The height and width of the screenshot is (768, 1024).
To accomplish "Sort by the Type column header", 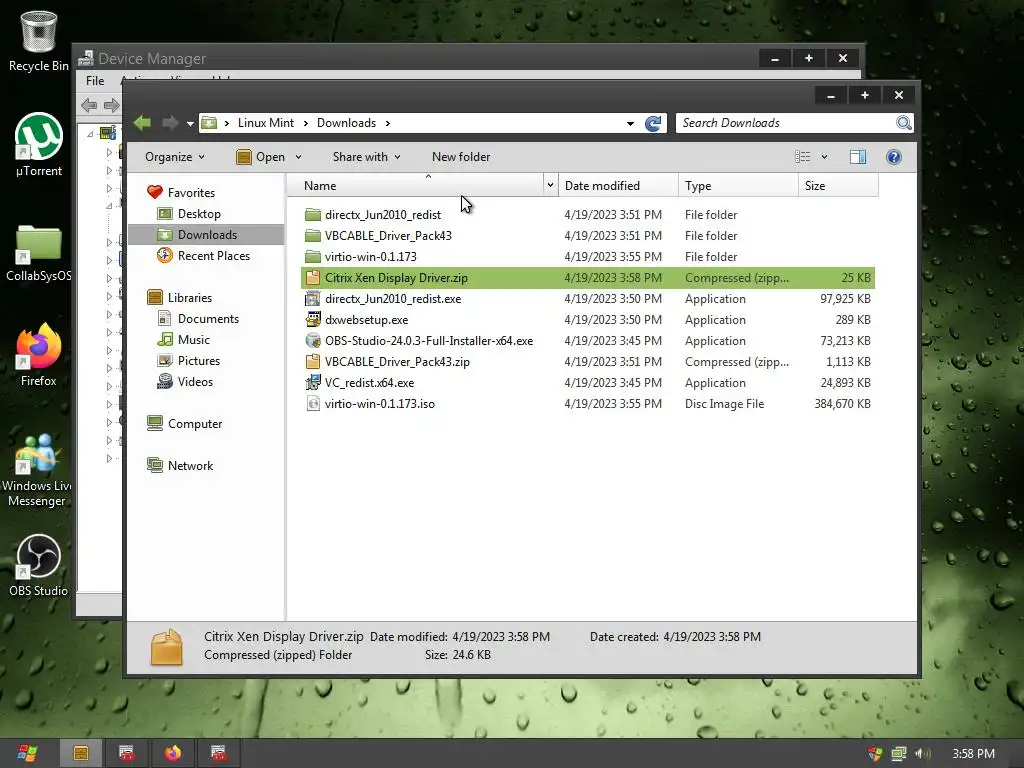I will (x=739, y=185).
